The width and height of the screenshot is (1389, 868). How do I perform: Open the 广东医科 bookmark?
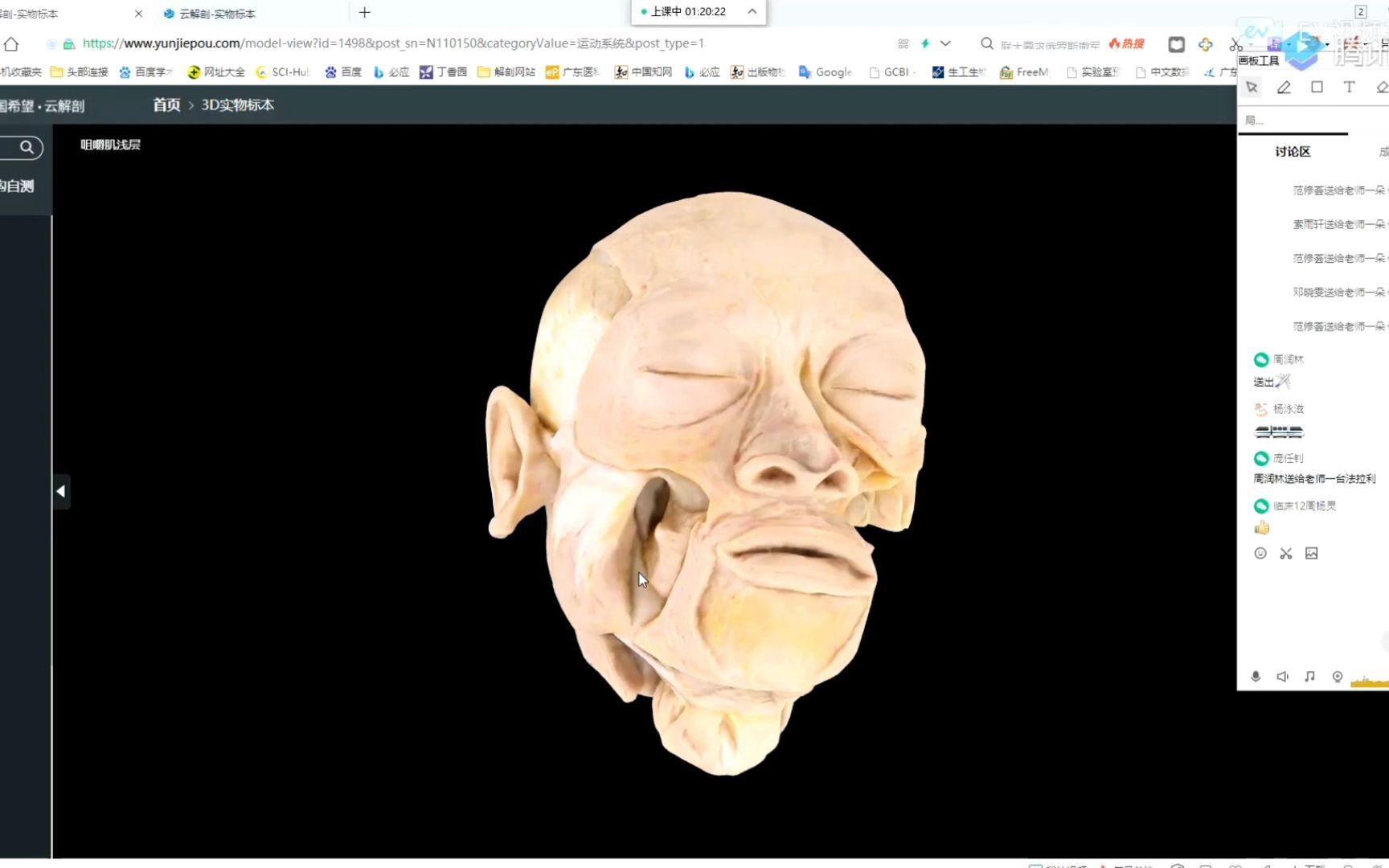tap(573, 72)
